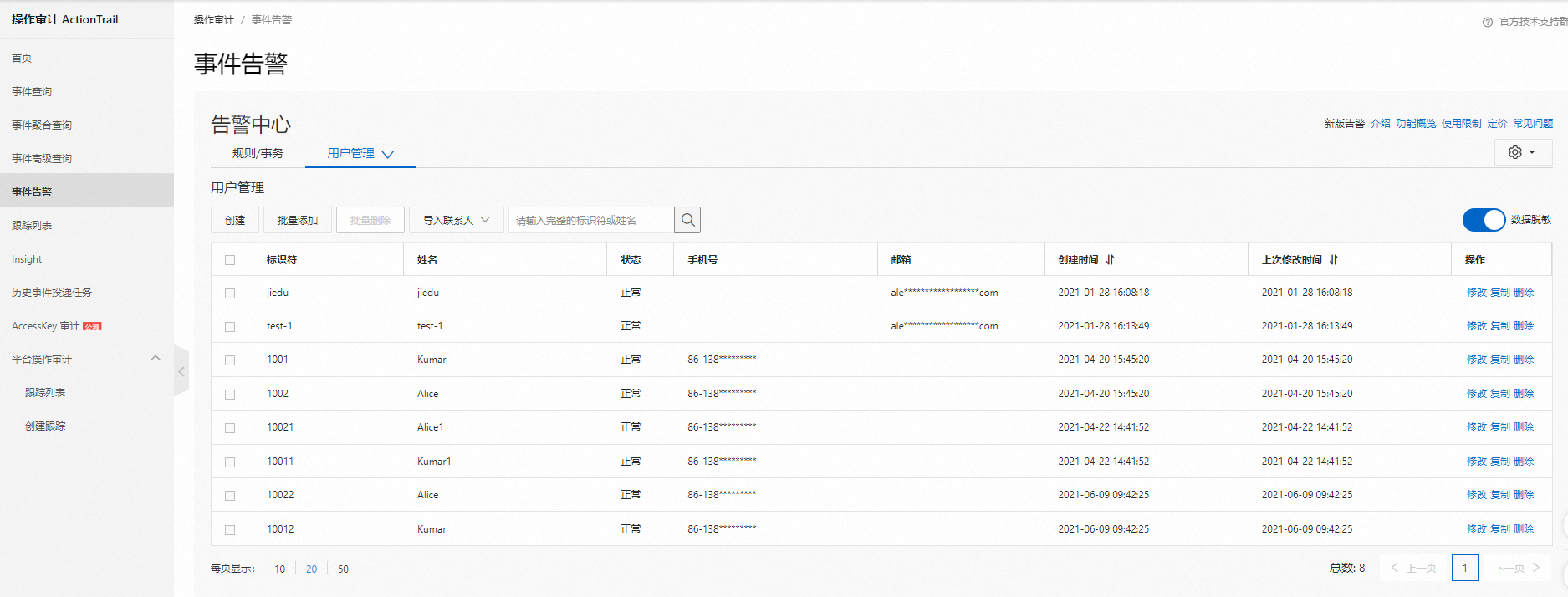Show 50 items per page
Screen dimensions: 1568x597
tap(344, 569)
